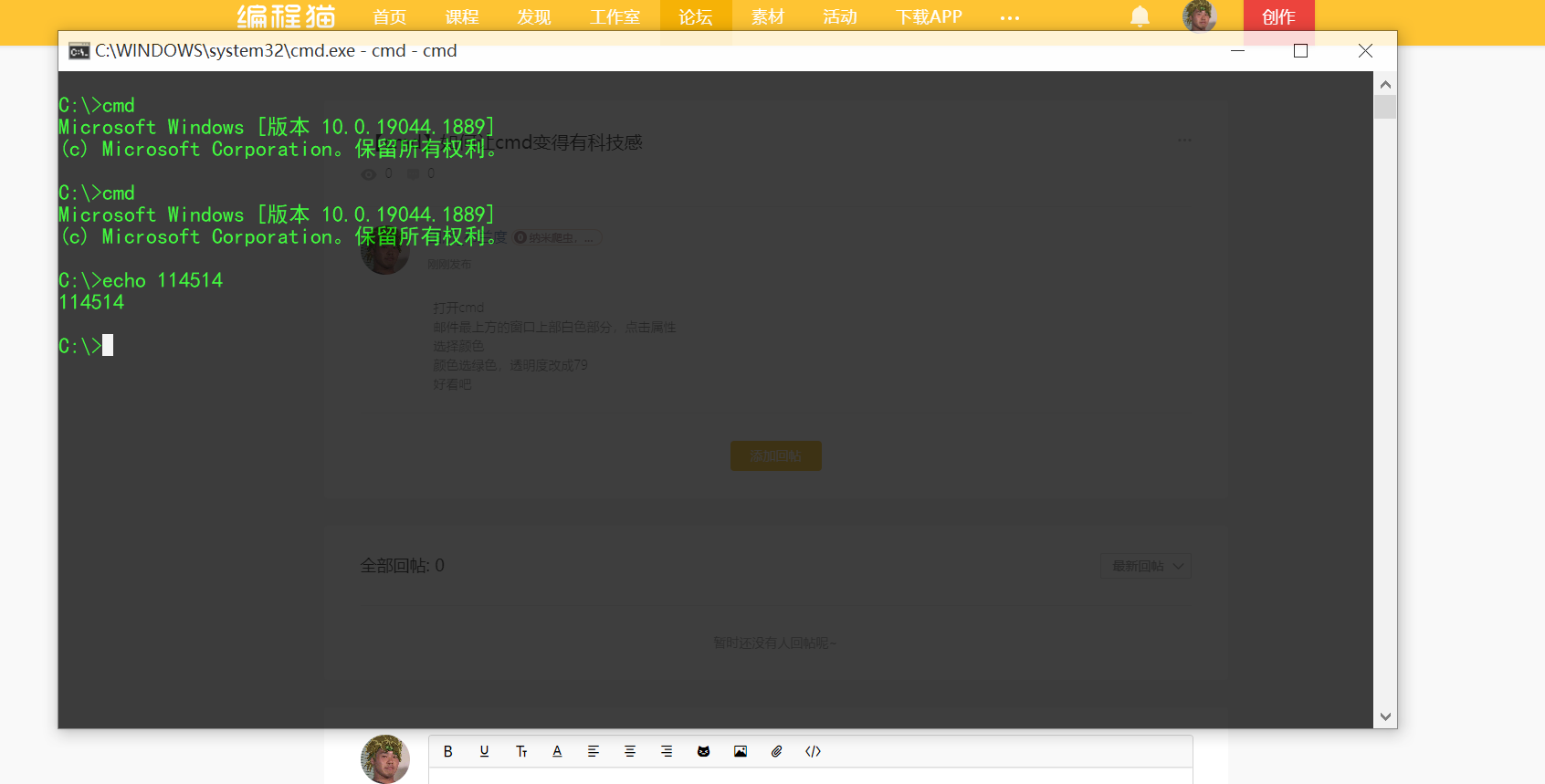This screenshot has width=1545, height=784.
Task: Click the cmd scrollbar thumb
Action: (x=1385, y=107)
